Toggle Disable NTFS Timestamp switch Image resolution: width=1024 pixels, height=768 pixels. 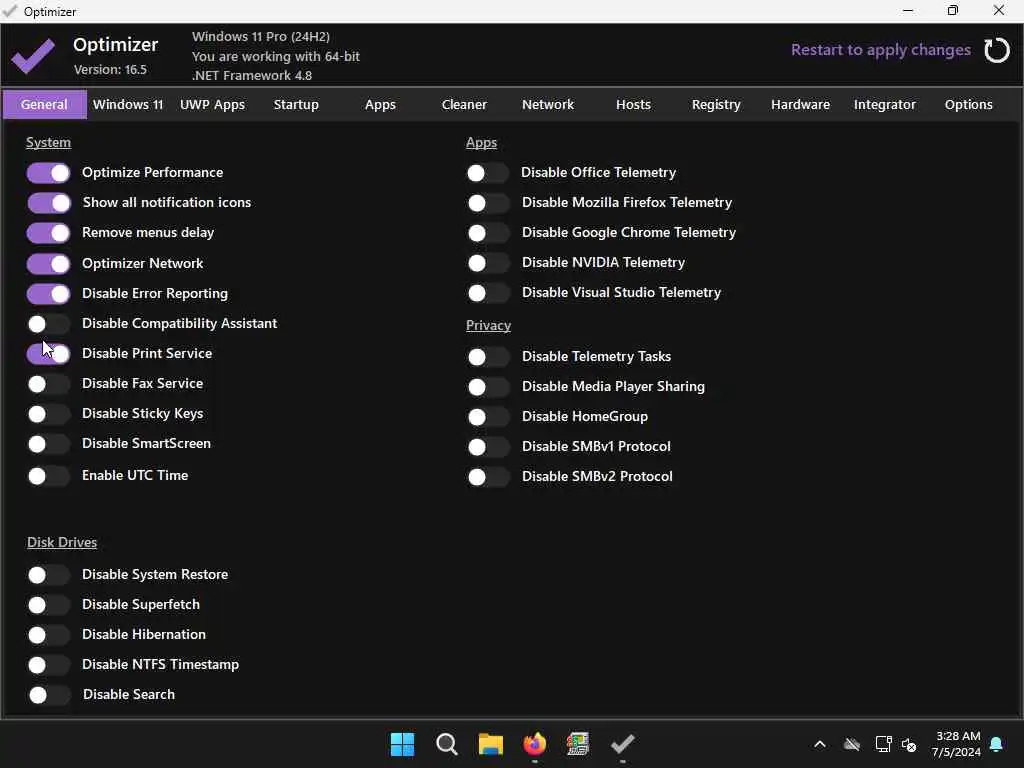(x=48, y=665)
